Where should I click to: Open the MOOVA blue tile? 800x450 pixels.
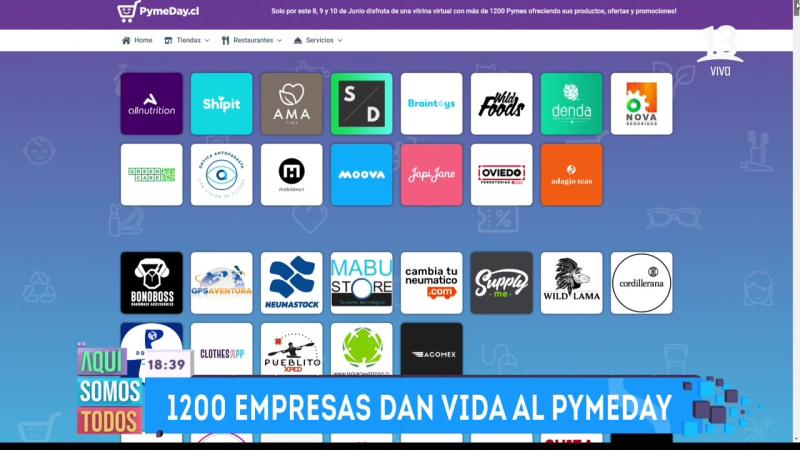(x=362, y=175)
